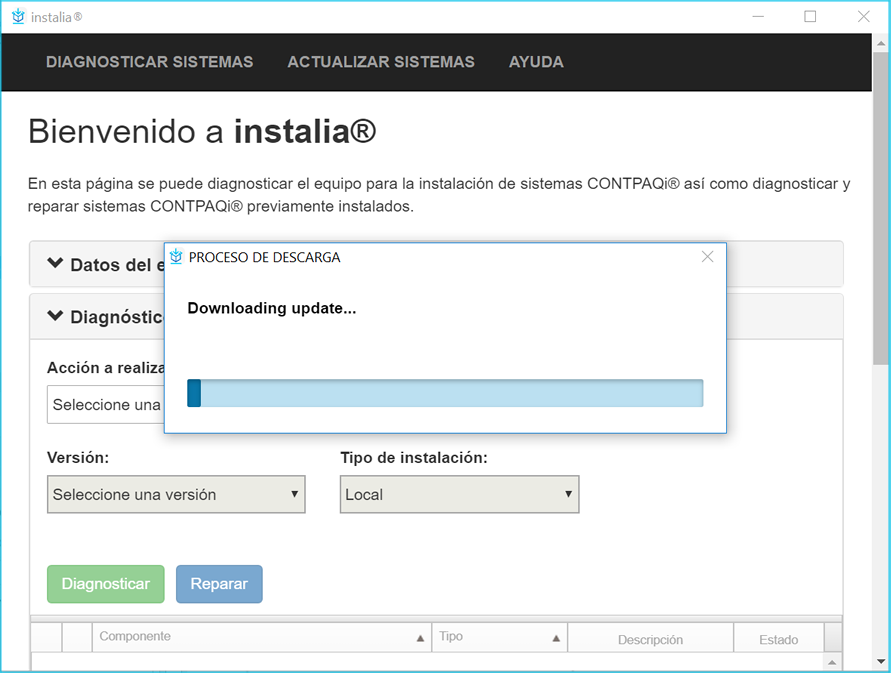
Task: Close the instalia window
Action: (864, 16)
